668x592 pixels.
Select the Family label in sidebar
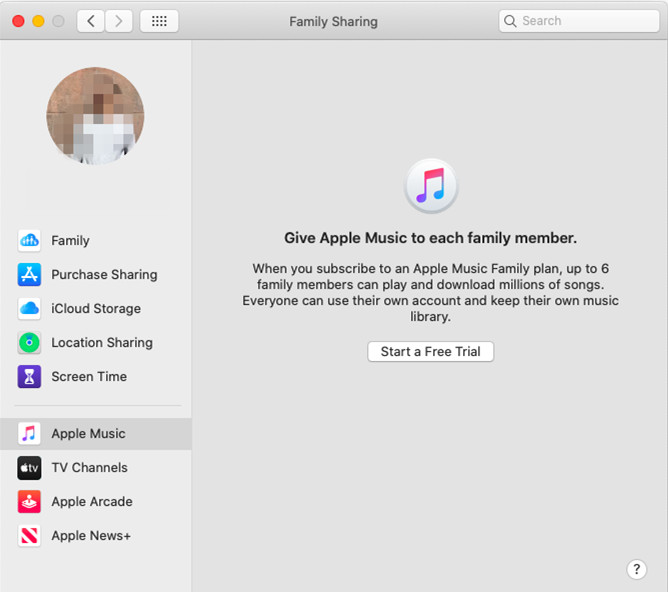coord(70,241)
